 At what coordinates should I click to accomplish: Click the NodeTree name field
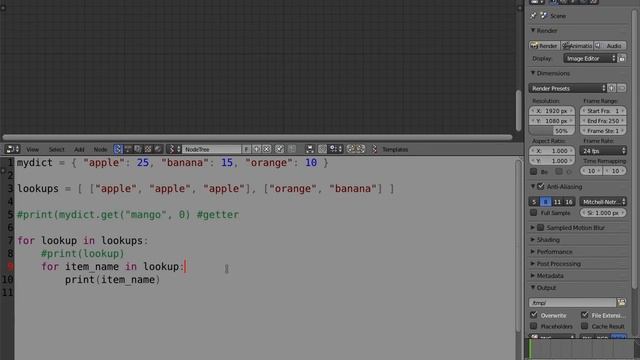211,149
